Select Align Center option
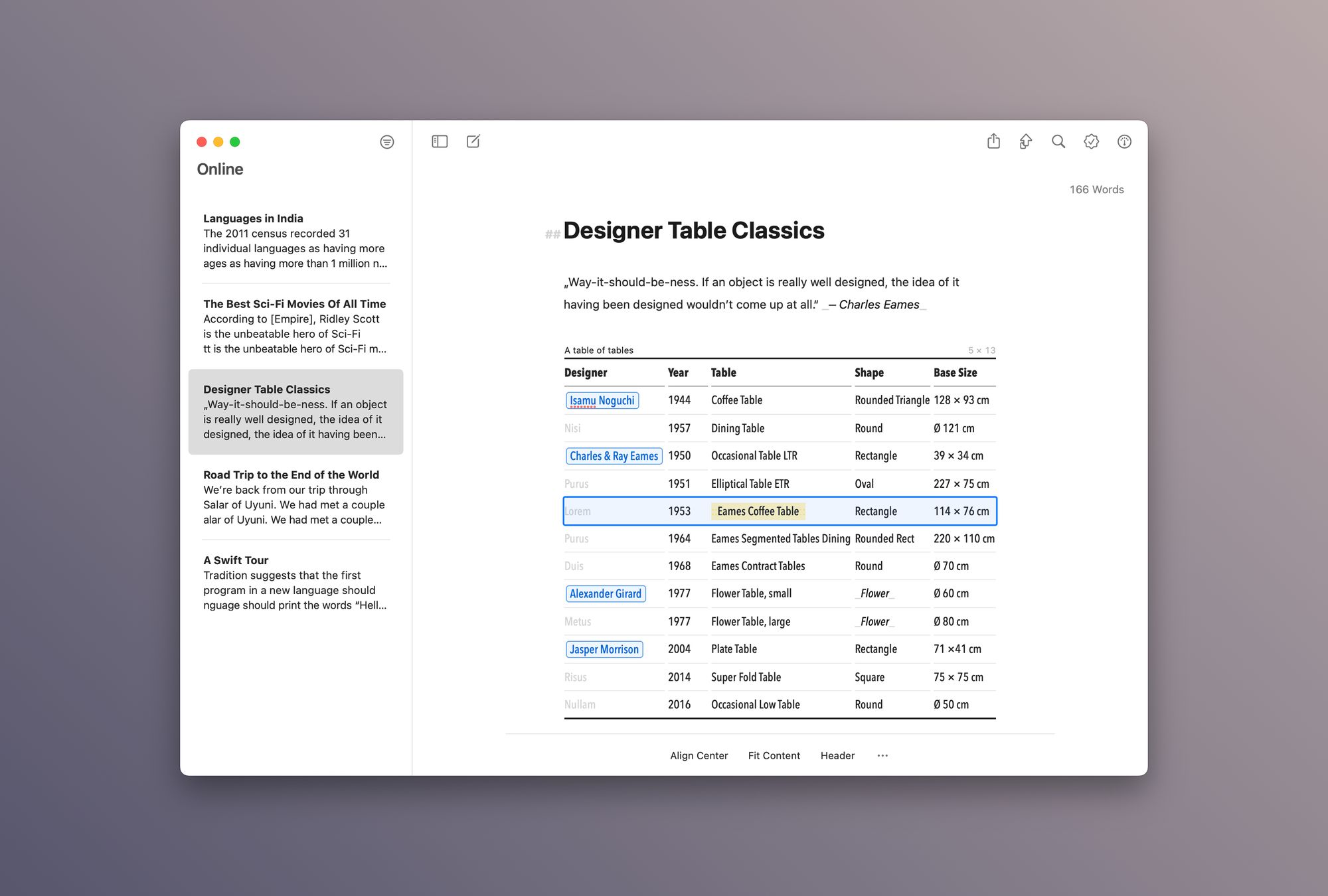This screenshot has width=1328, height=896. [699, 755]
